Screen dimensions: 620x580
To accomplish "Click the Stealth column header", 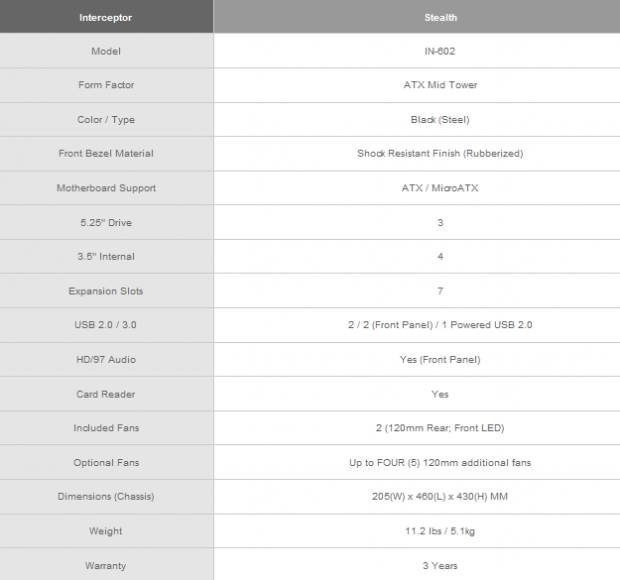I will 440,17.
